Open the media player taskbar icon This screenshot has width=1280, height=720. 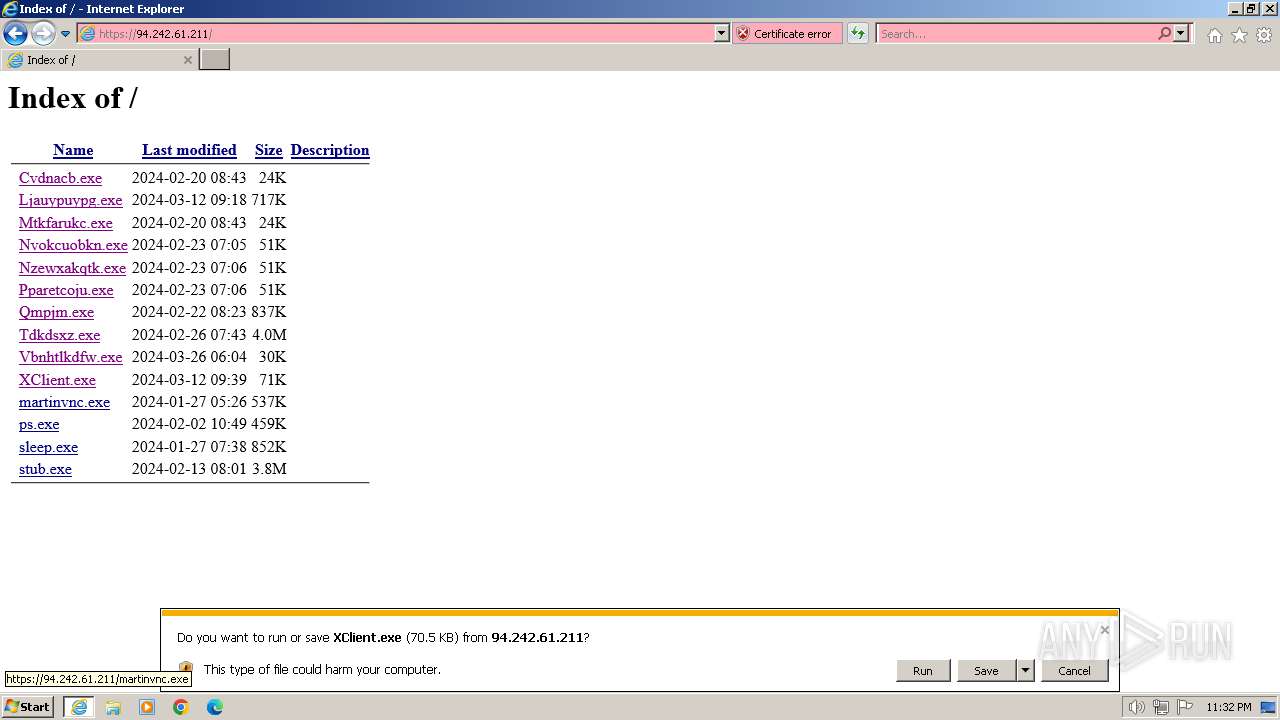pyautogui.click(x=147, y=707)
